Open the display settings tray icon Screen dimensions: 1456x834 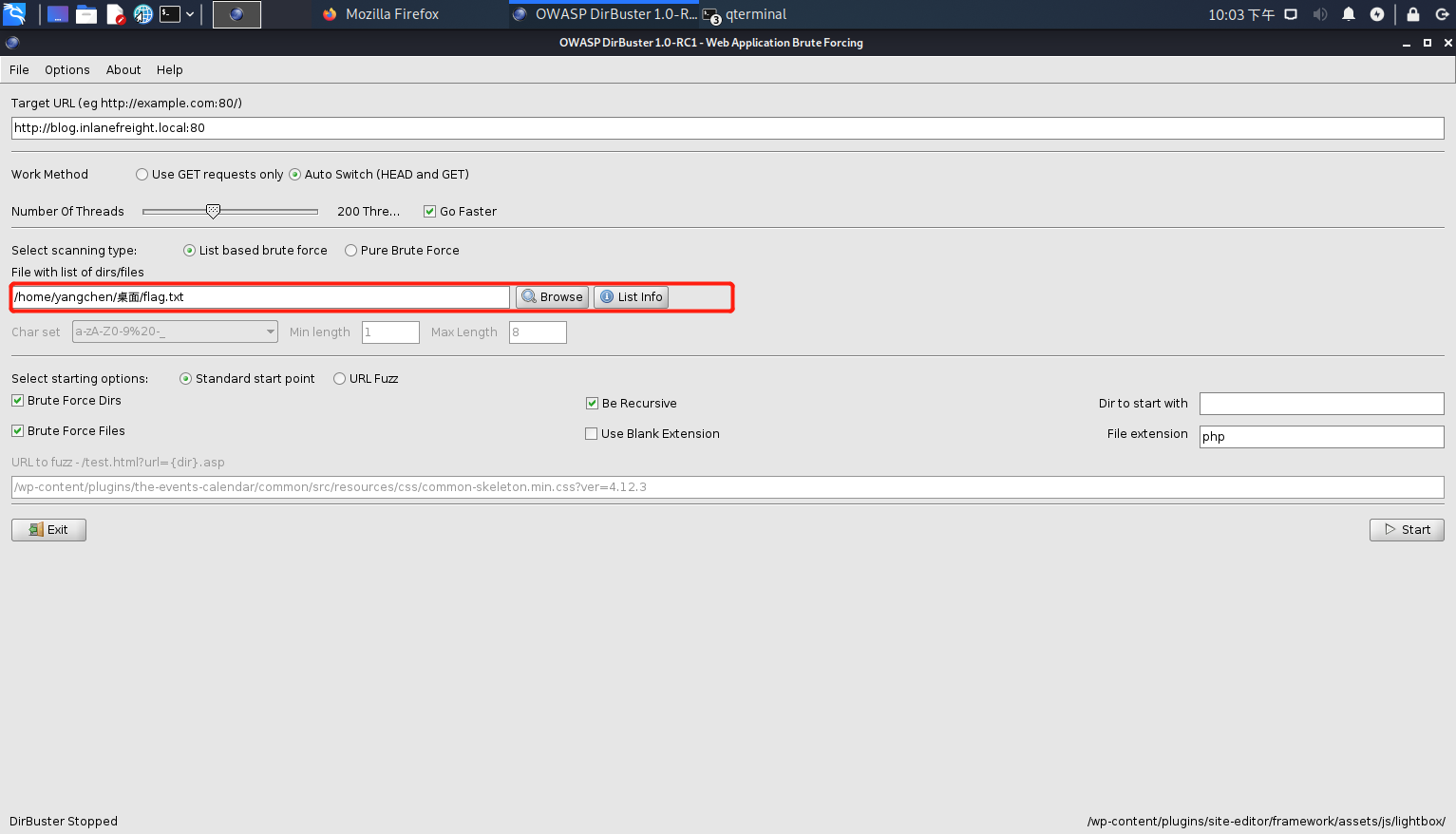click(1291, 14)
